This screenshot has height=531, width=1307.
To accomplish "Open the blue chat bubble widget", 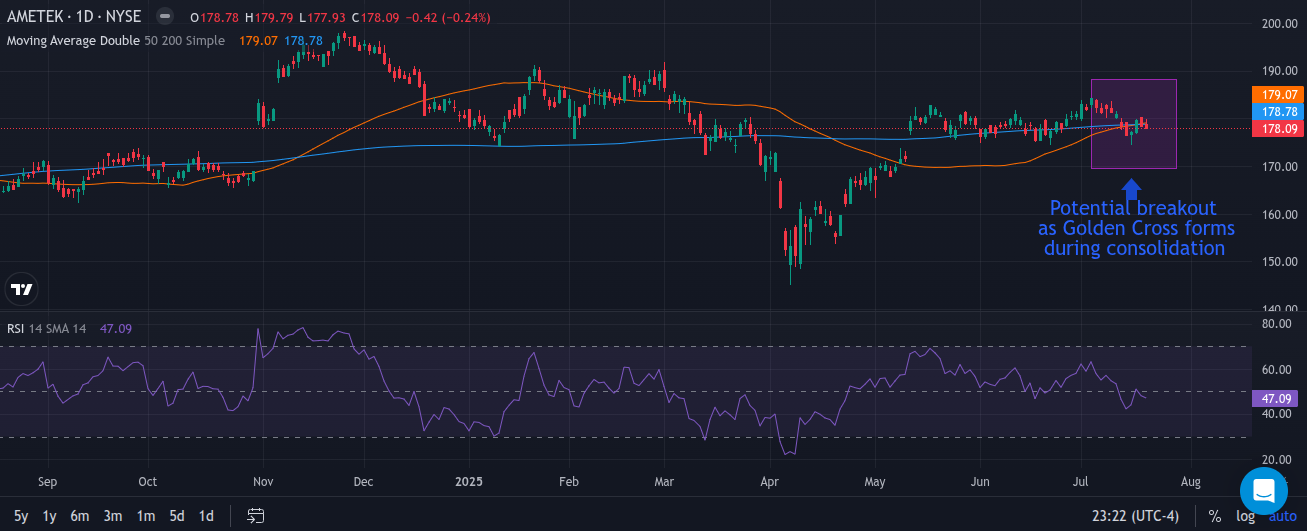I will pyautogui.click(x=1263, y=490).
